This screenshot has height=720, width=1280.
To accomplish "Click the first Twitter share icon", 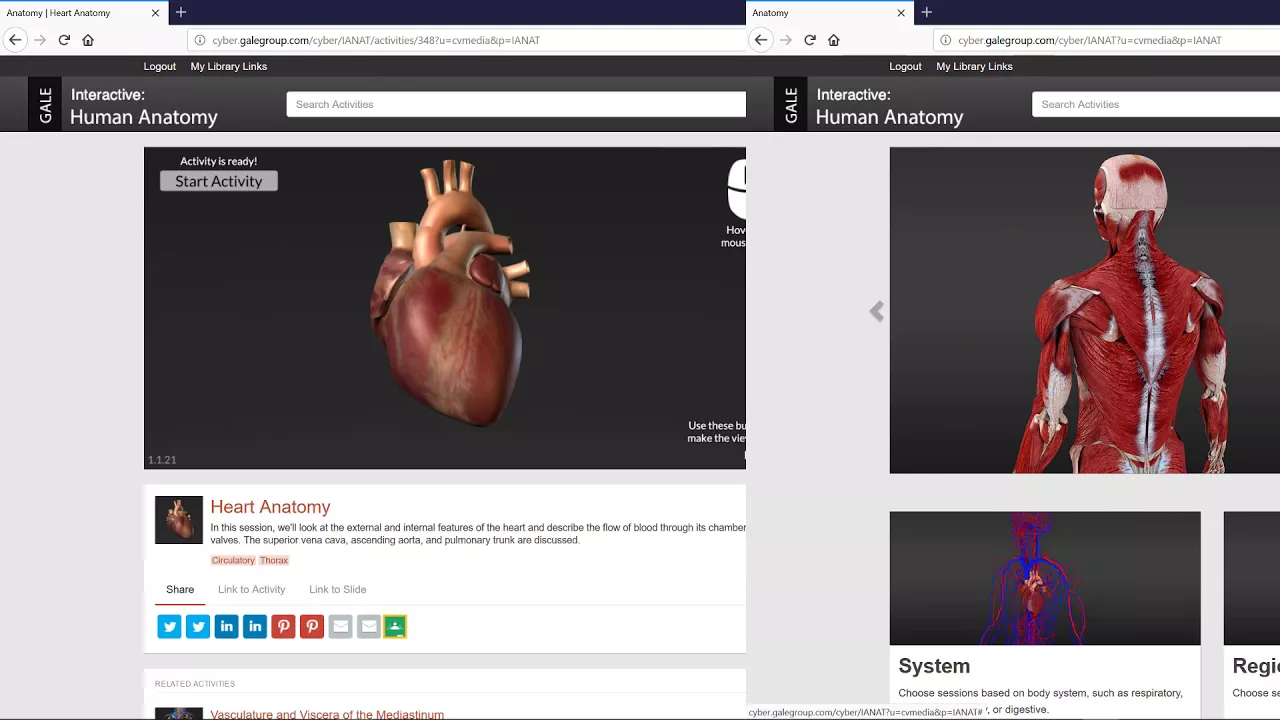I will click(x=169, y=626).
